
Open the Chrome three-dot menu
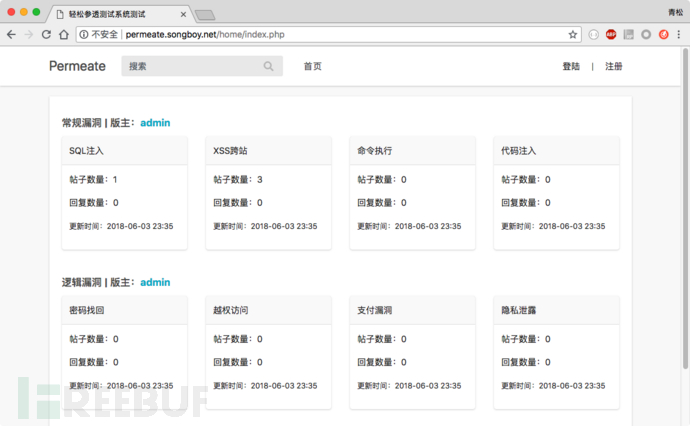pyautogui.click(x=680, y=34)
